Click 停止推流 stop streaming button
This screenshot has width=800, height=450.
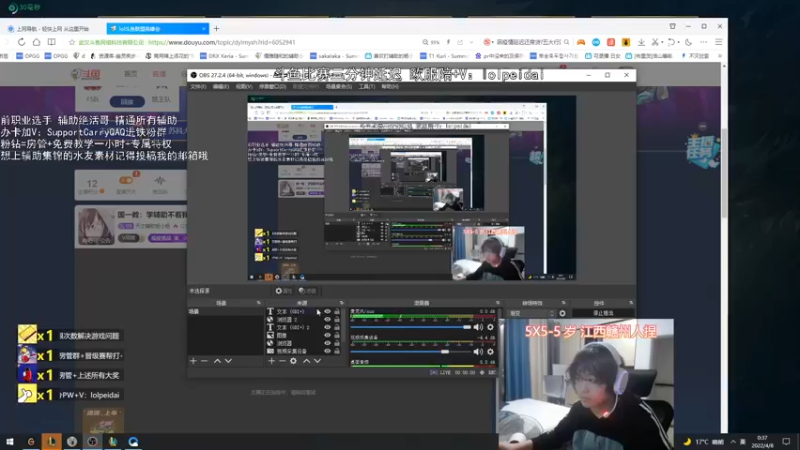pyautogui.click(x=603, y=313)
